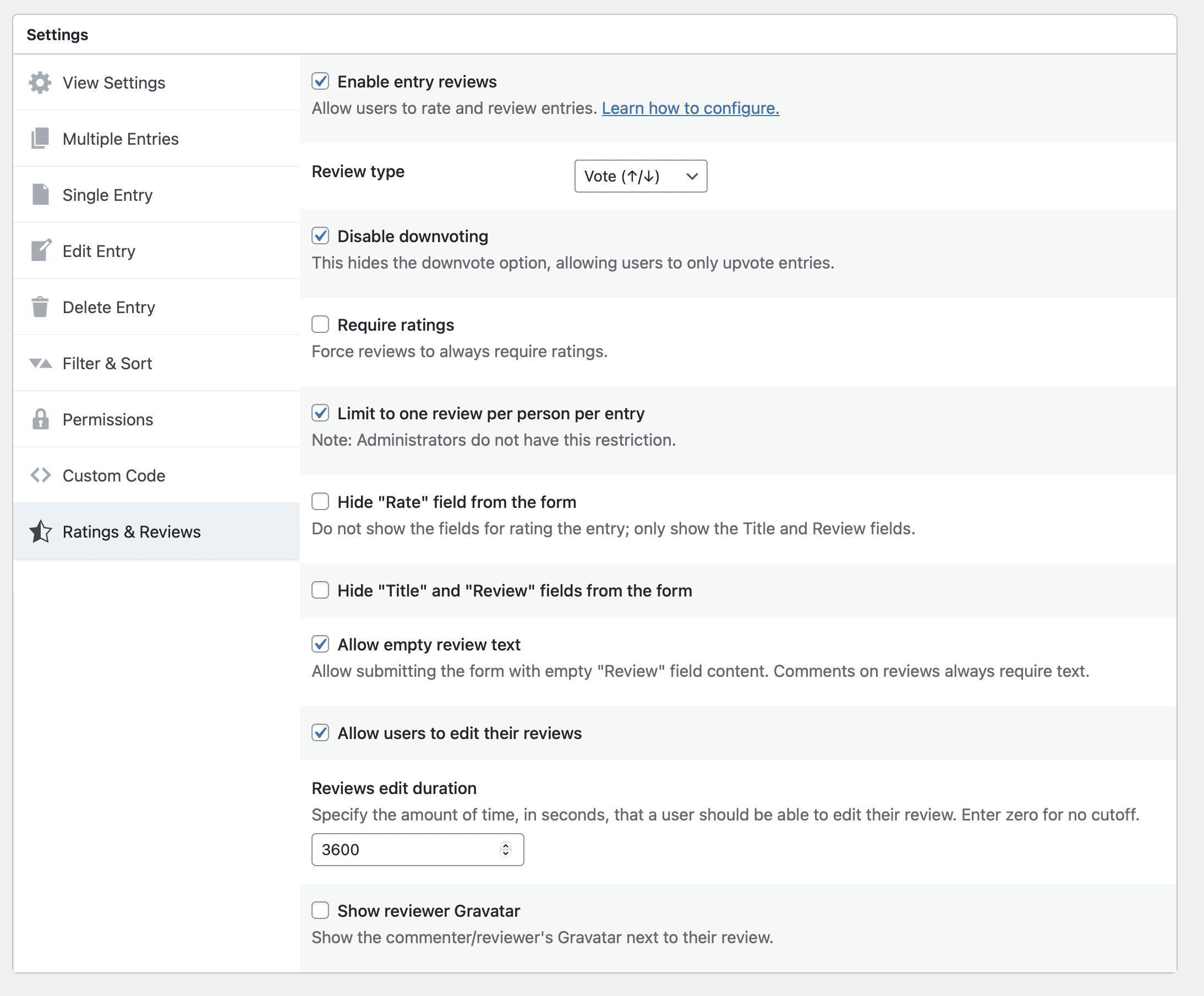Click the Review type dropdown chevron arrow
1204x996 pixels.
(x=692, y=176)
